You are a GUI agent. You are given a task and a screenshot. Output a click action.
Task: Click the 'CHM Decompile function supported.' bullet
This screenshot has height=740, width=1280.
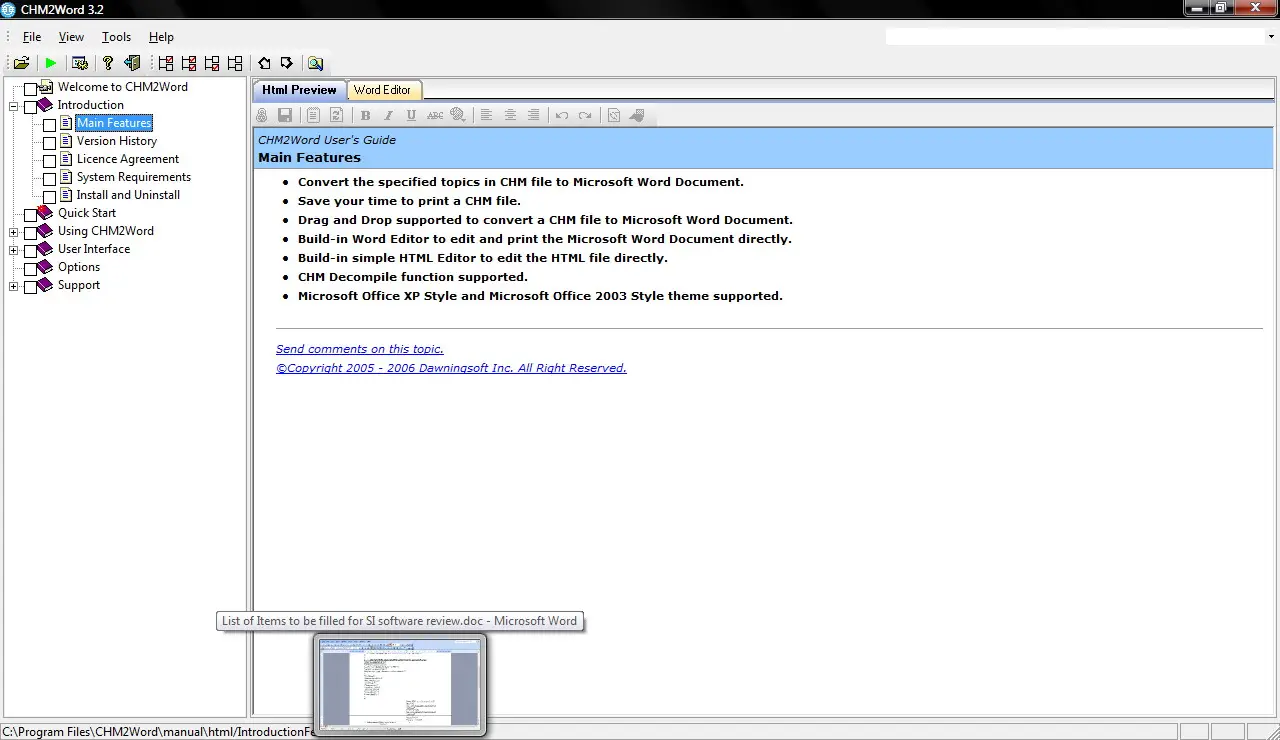pos(413,277)
